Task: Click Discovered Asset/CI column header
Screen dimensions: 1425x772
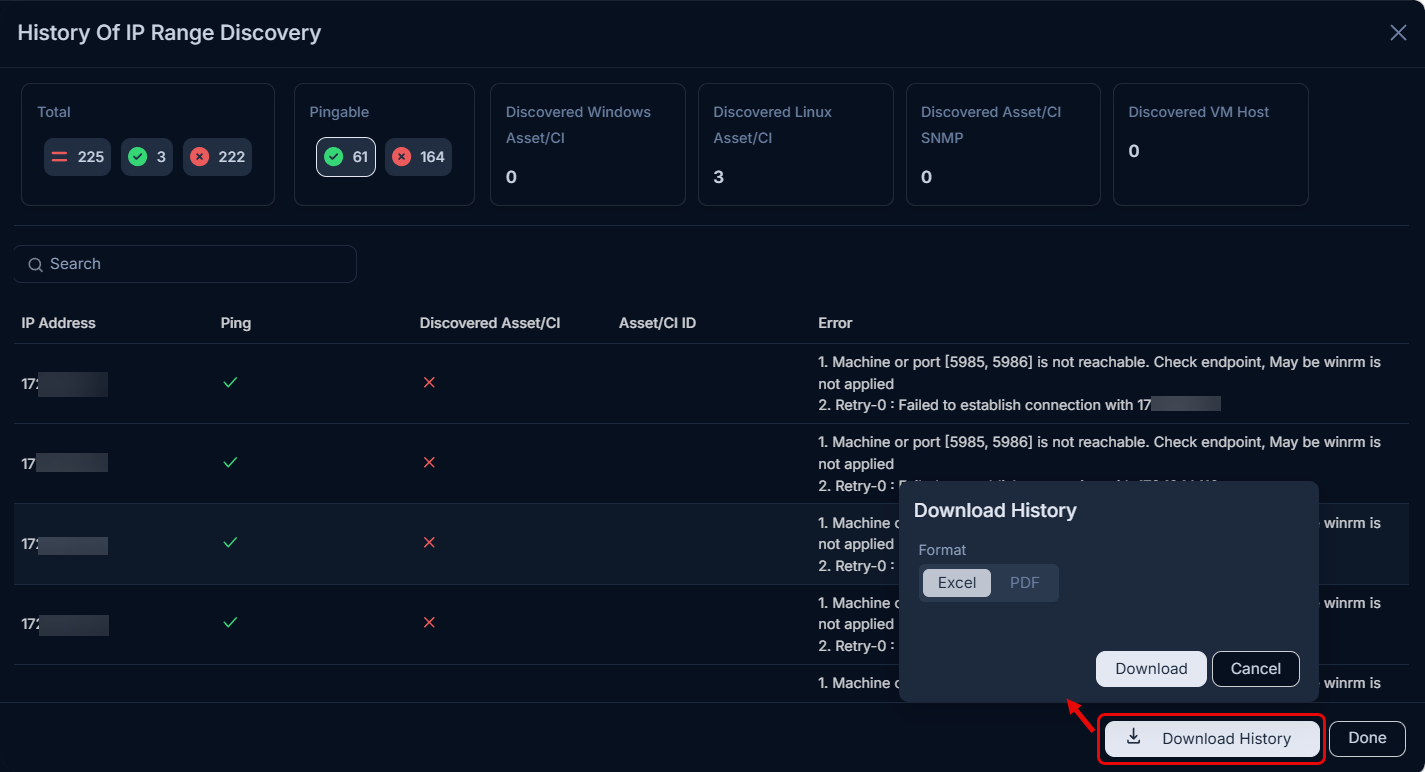Action: (490, 323)
